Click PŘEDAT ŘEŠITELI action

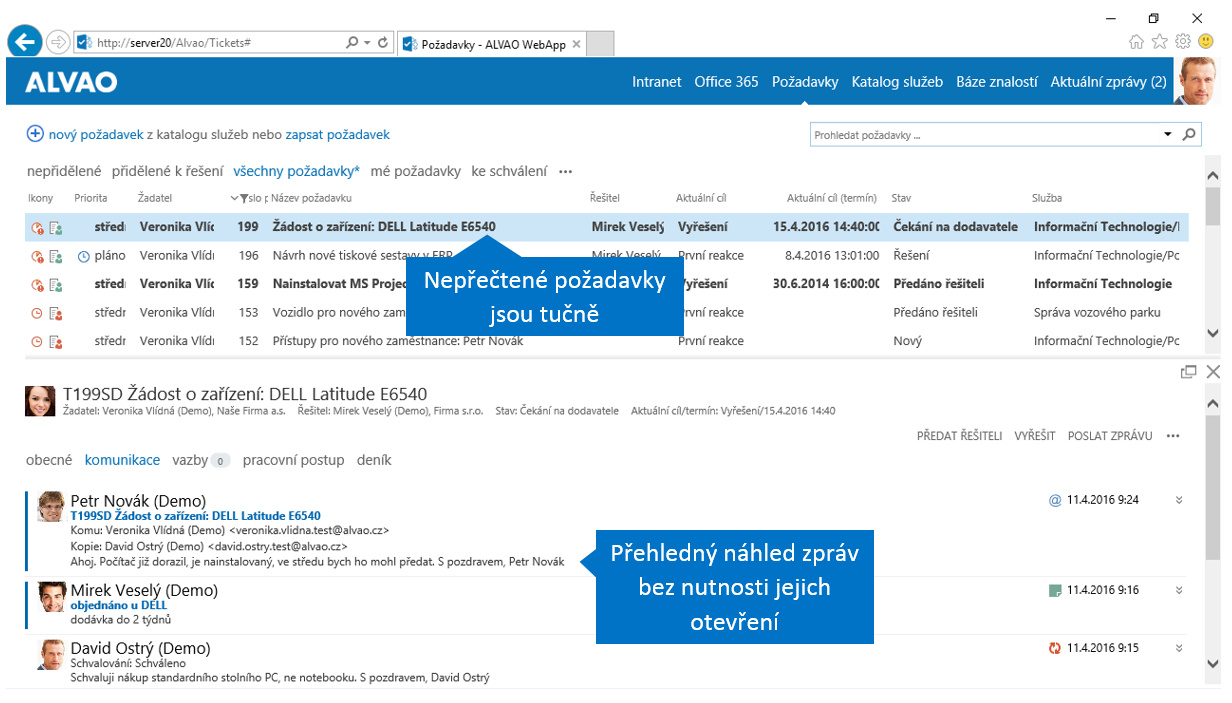[959, 436]
